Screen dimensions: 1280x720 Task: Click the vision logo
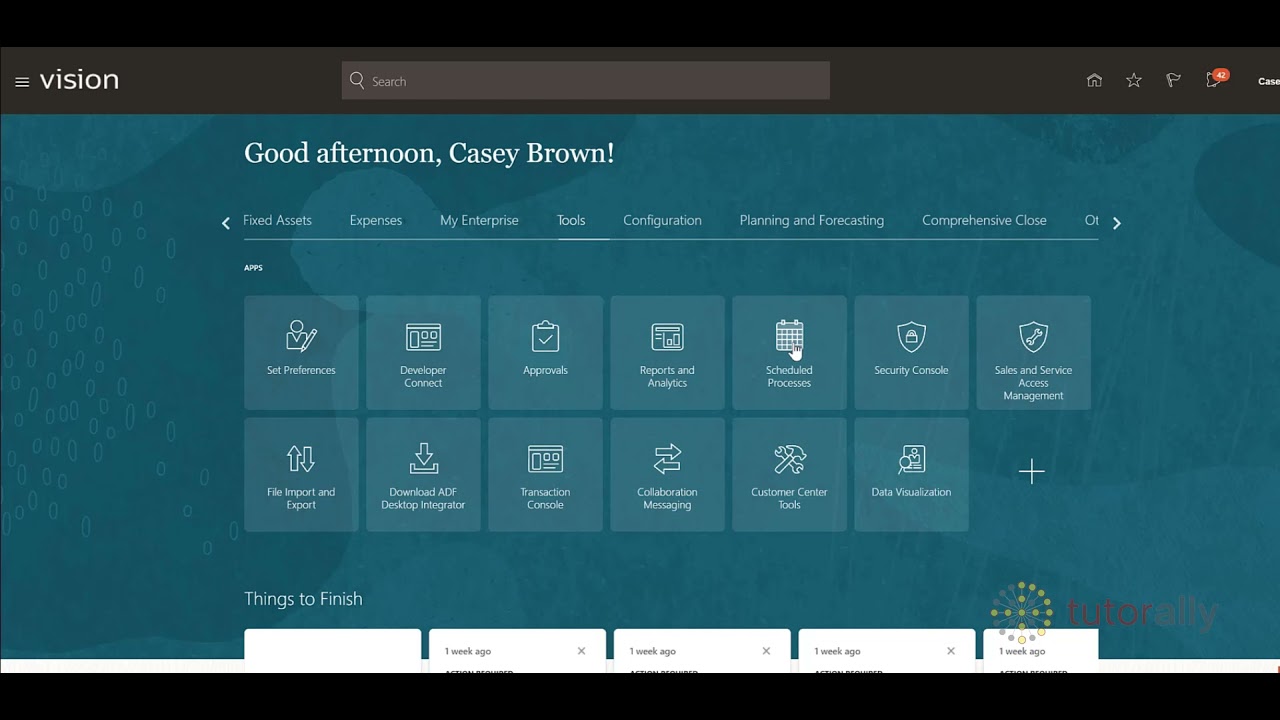pyautogui.click(x=79, y=81)
